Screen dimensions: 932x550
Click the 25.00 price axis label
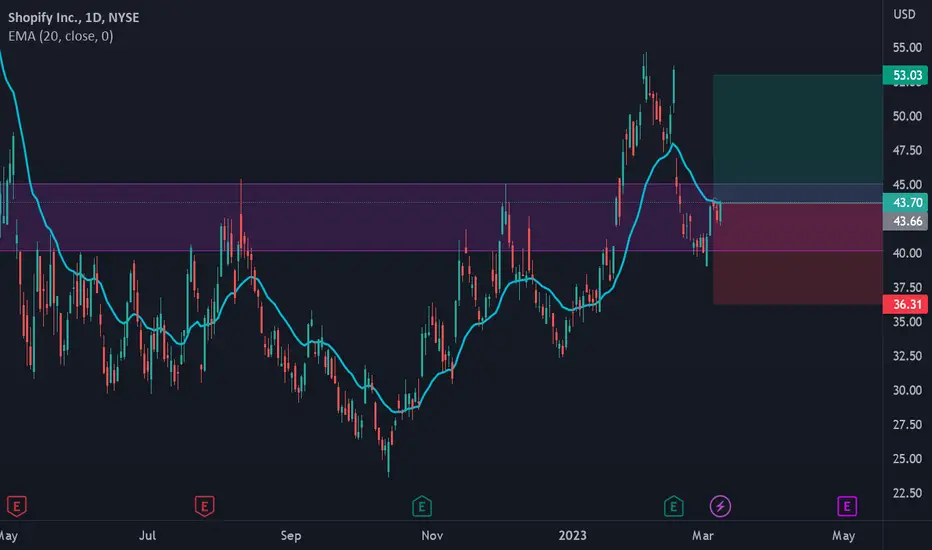click(x=907, y=459)
